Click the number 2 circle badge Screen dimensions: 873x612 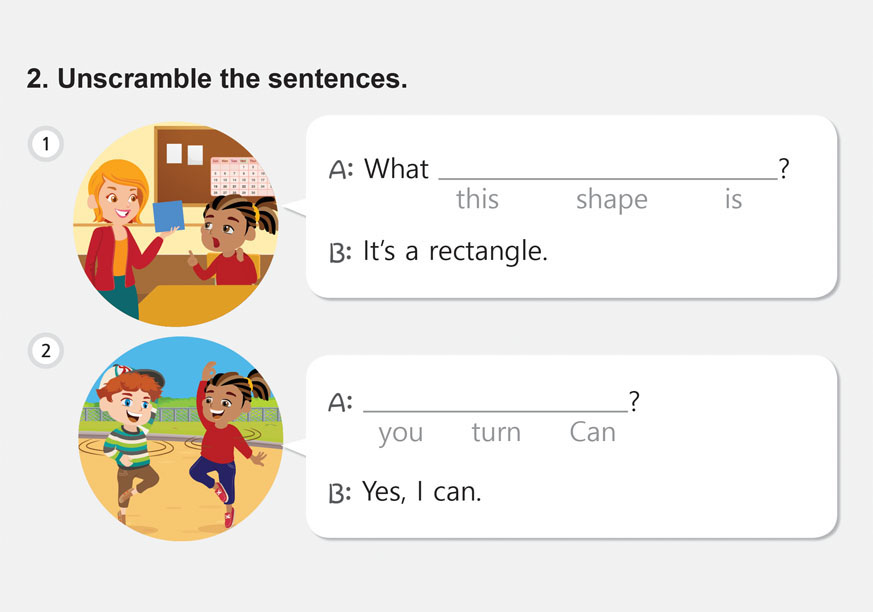(46, 351)
